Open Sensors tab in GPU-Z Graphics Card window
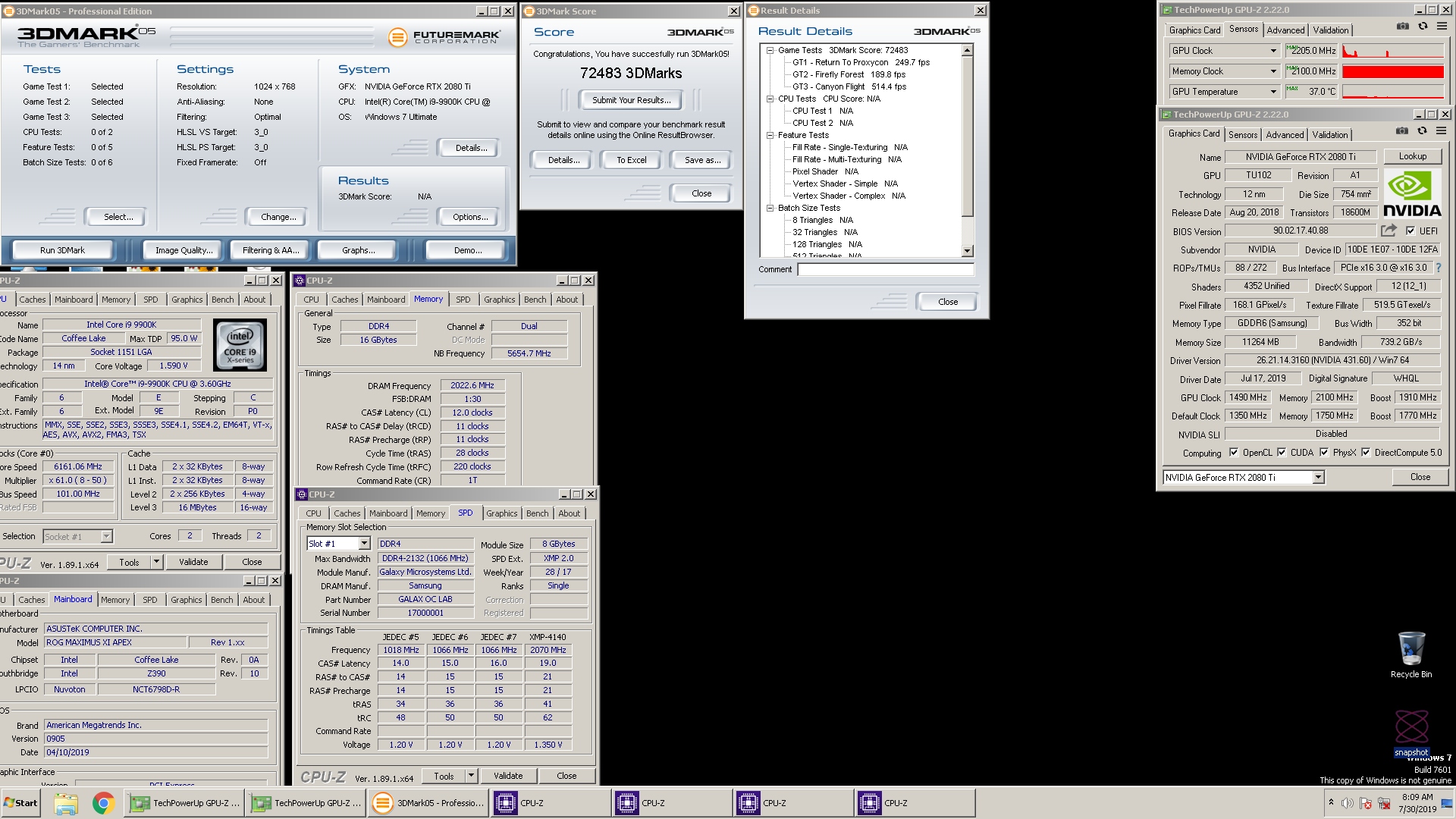The width and height of the screenshot is (1456, 819). pyautogui.click(x=1243, y=135)
